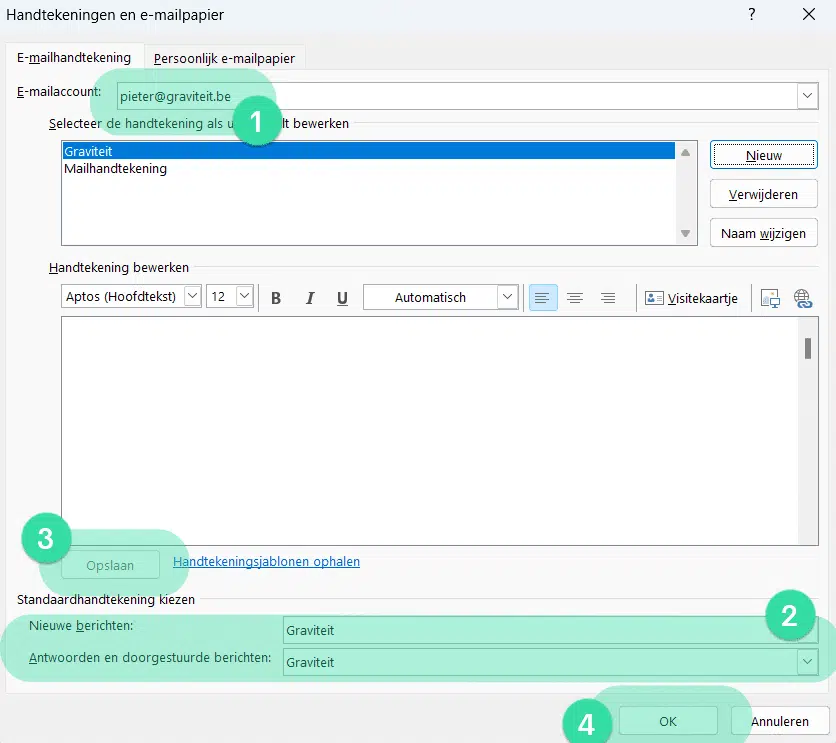Insert a picture into signature
Screen dimensions: 836x743
[770, 298]
